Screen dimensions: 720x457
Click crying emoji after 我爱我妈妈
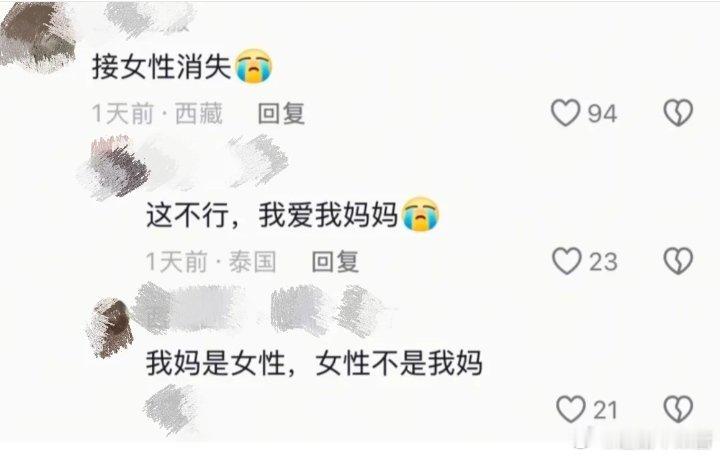click(x=420, y=214)
